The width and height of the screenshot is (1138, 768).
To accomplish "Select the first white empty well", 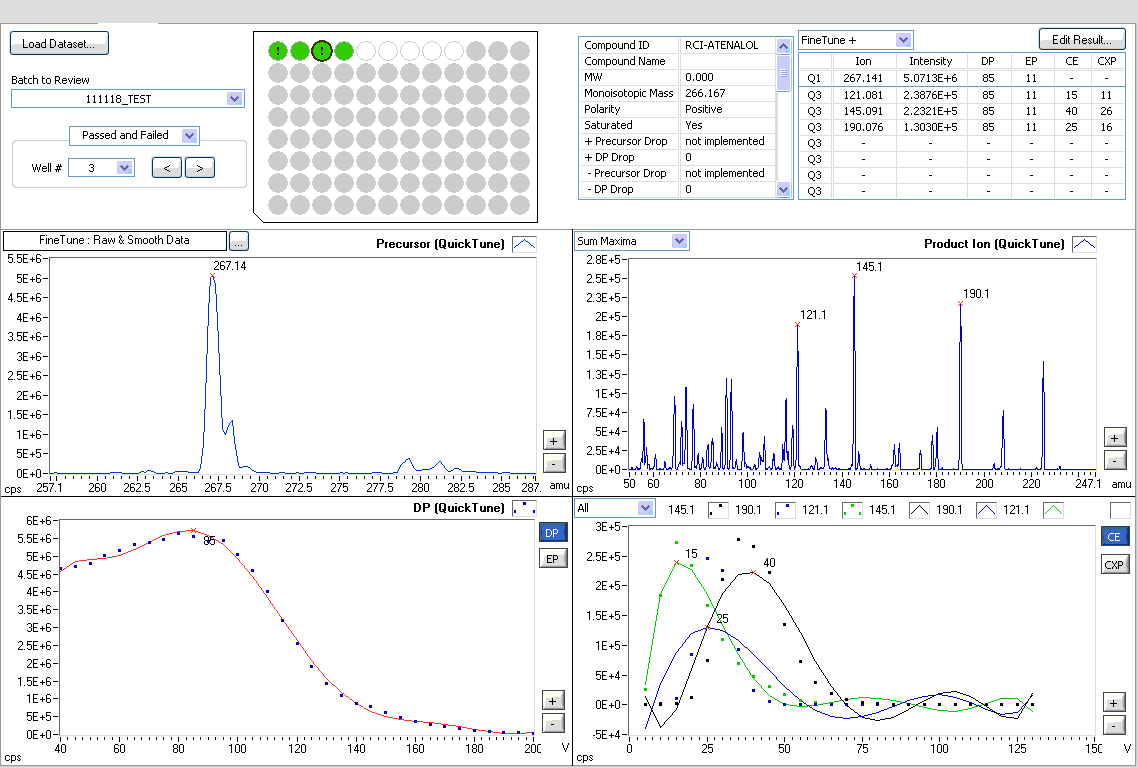I will pos(366,51).
